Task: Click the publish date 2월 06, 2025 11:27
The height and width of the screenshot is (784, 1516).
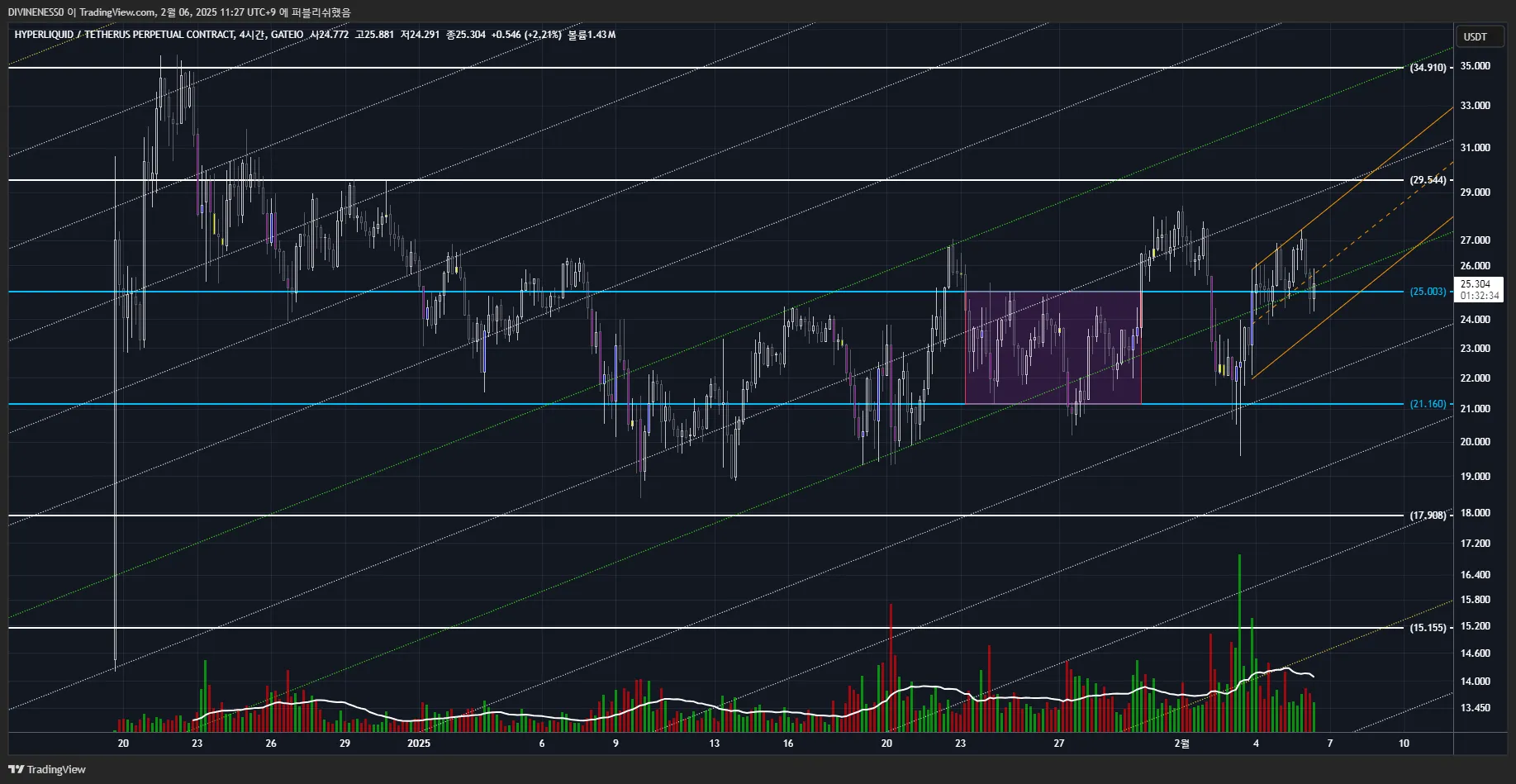Action: click(x=205, y=12)
